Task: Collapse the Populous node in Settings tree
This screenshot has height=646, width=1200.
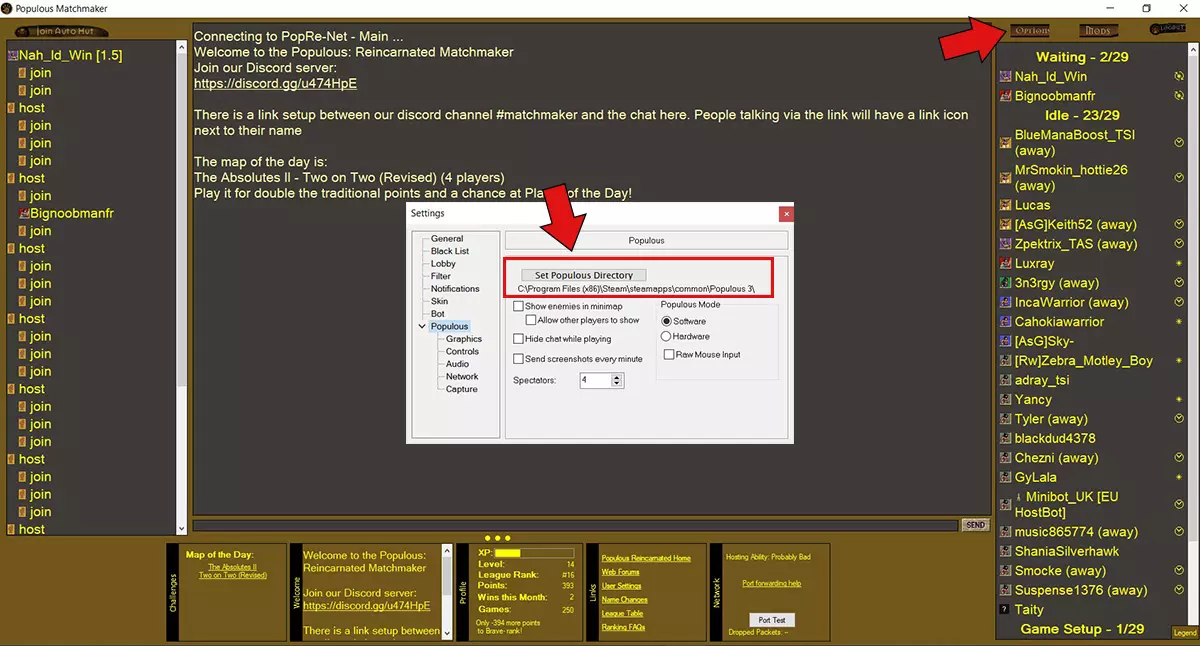Action: pyautogui.click(x=423, y=326)
